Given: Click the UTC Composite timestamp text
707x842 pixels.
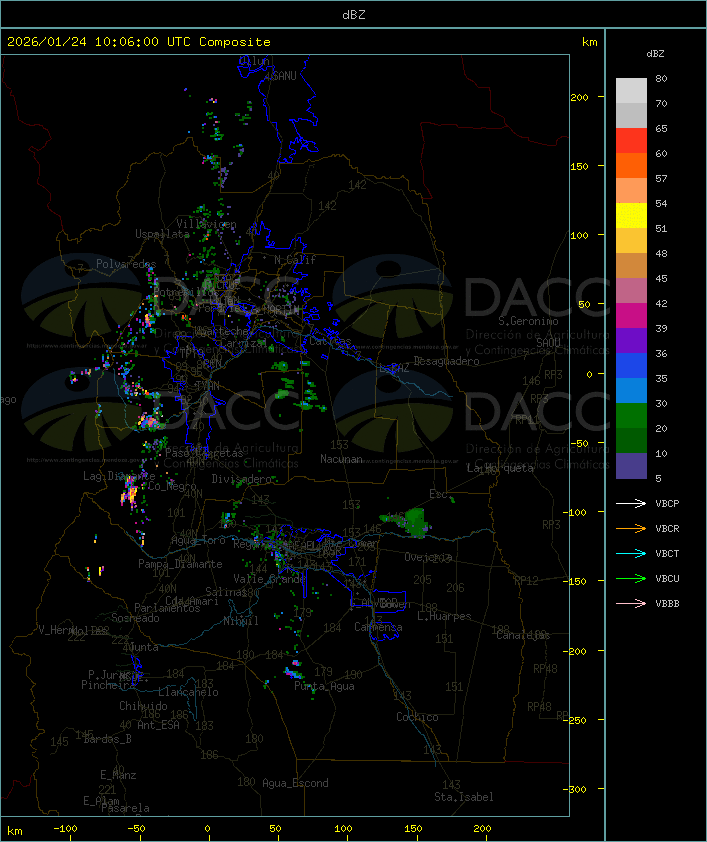Looking at the screenshot, I should [138, 42].
